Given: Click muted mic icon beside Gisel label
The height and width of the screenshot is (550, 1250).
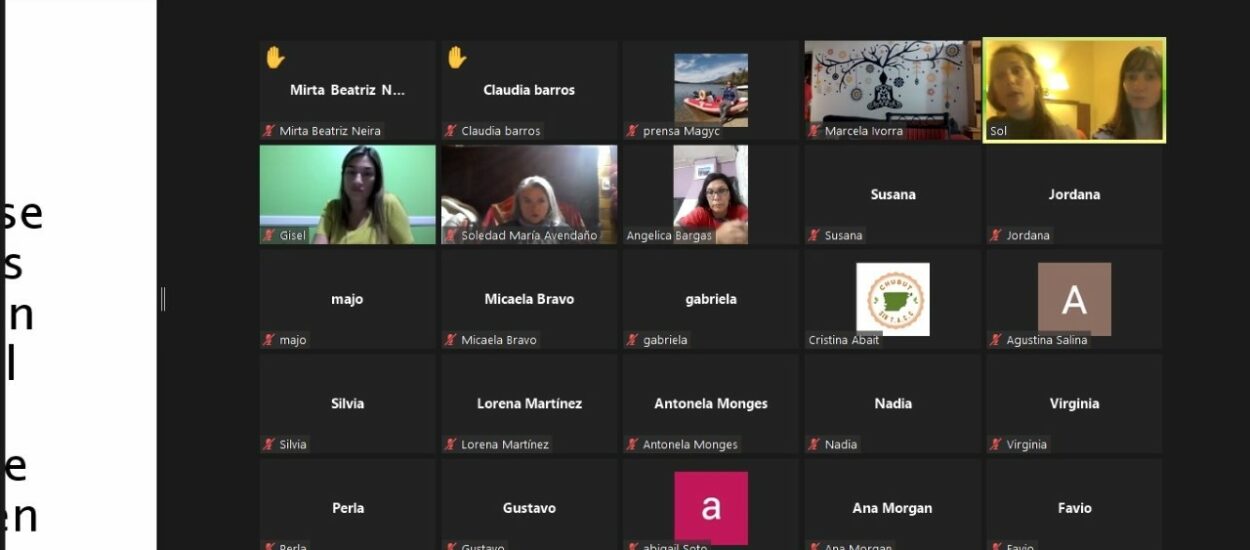Looking at the screenshot, I should [269, 236].
